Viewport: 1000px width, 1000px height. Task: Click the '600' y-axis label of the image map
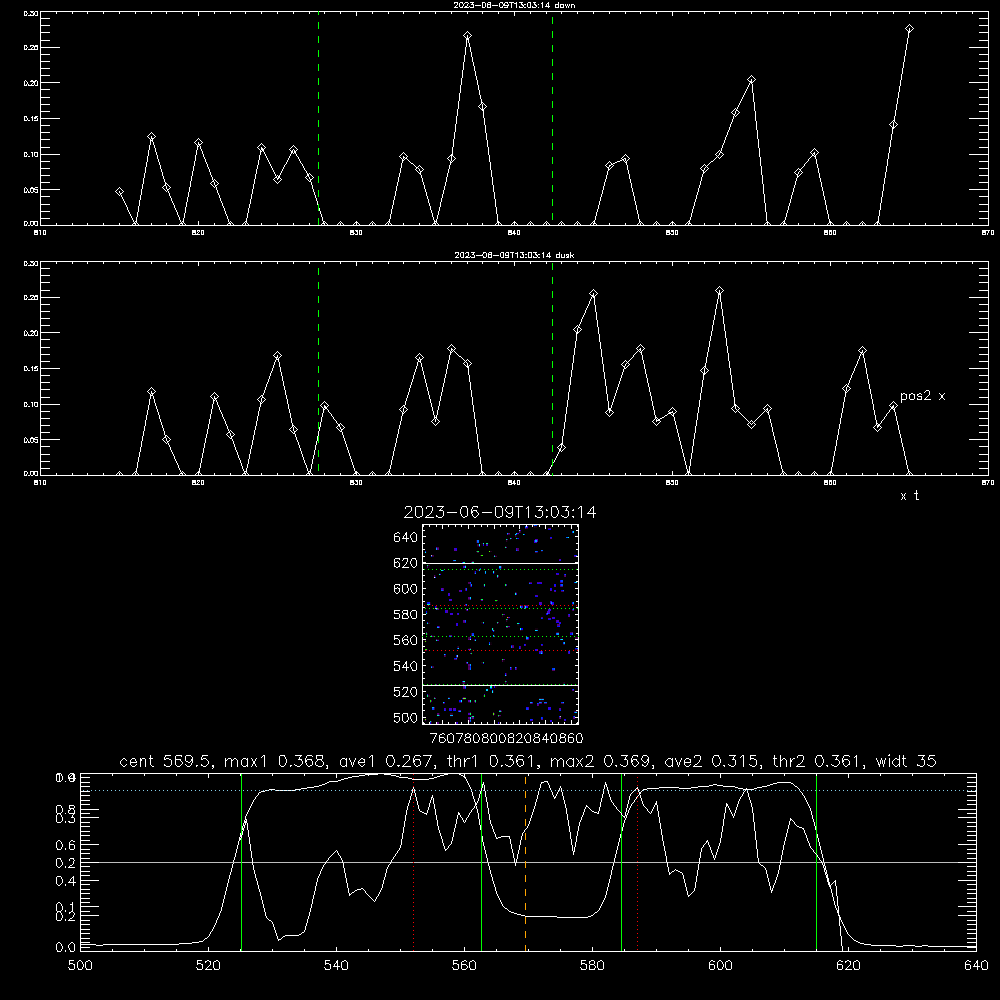pos(406,589)
